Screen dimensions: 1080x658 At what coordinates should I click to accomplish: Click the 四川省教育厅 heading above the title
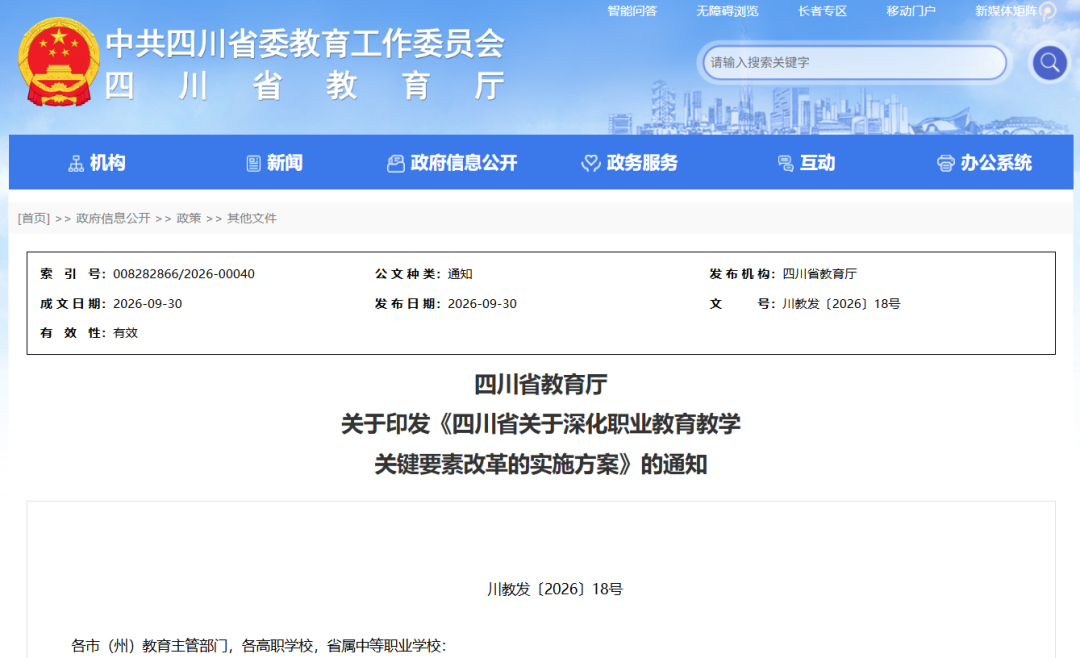pyautogui.click(x=541, y=384)
